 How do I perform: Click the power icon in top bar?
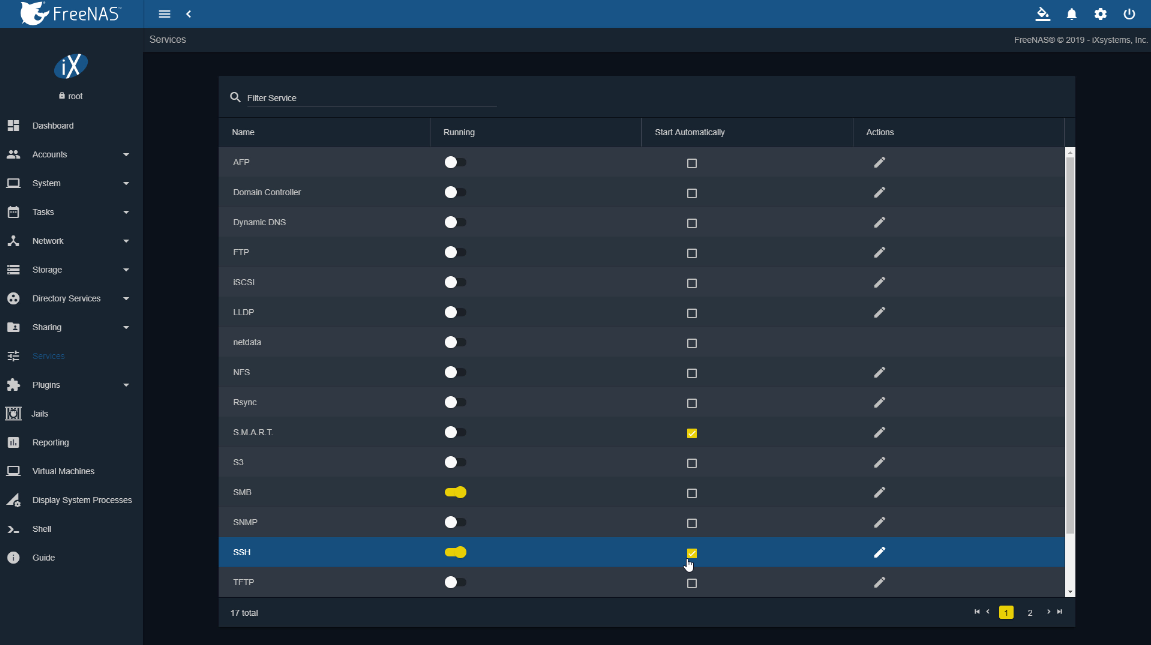[x=1129, y=14]
